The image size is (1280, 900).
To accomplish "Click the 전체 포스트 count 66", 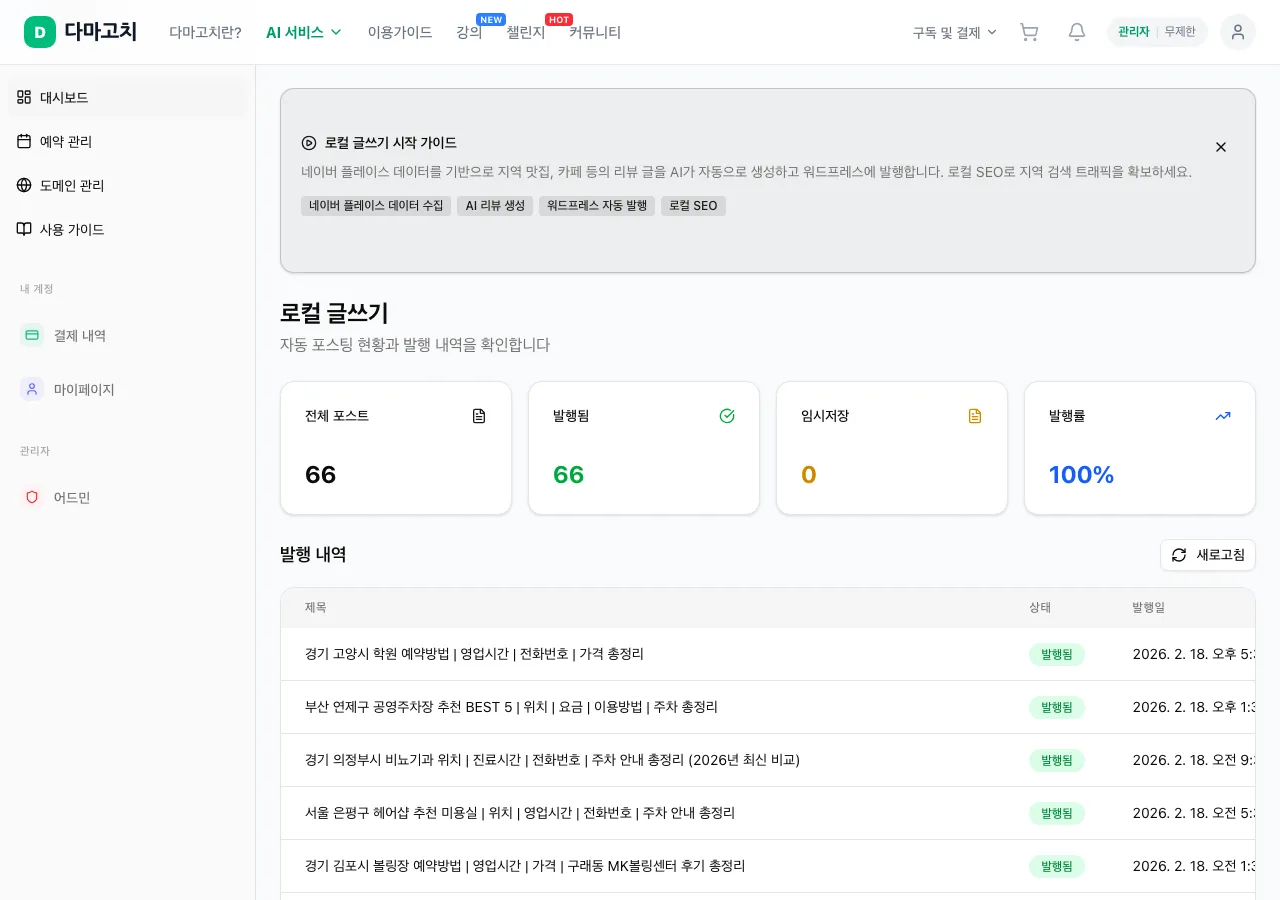I will click(321, 475).
